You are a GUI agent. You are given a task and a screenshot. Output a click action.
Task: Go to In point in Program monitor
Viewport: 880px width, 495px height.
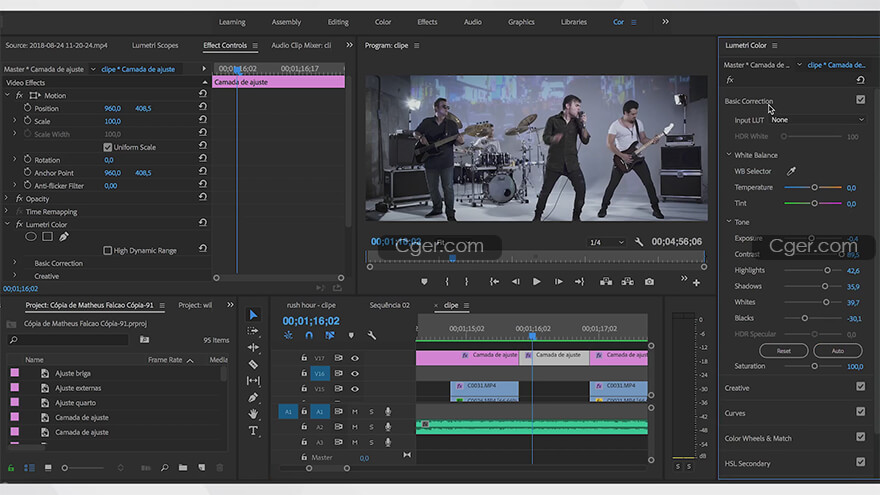point(494,282)
